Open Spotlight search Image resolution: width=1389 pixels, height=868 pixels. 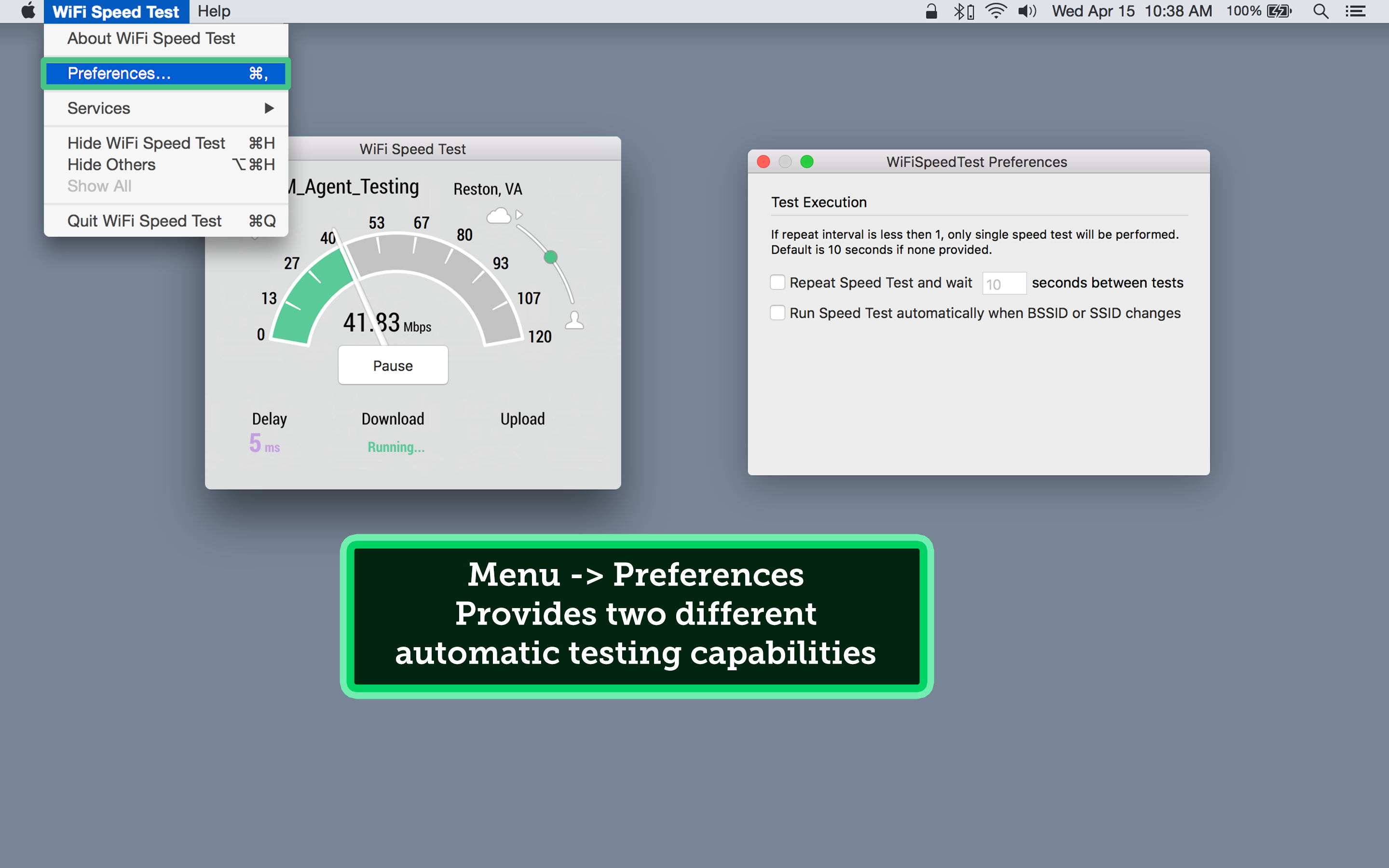[x=1321, y=12]
